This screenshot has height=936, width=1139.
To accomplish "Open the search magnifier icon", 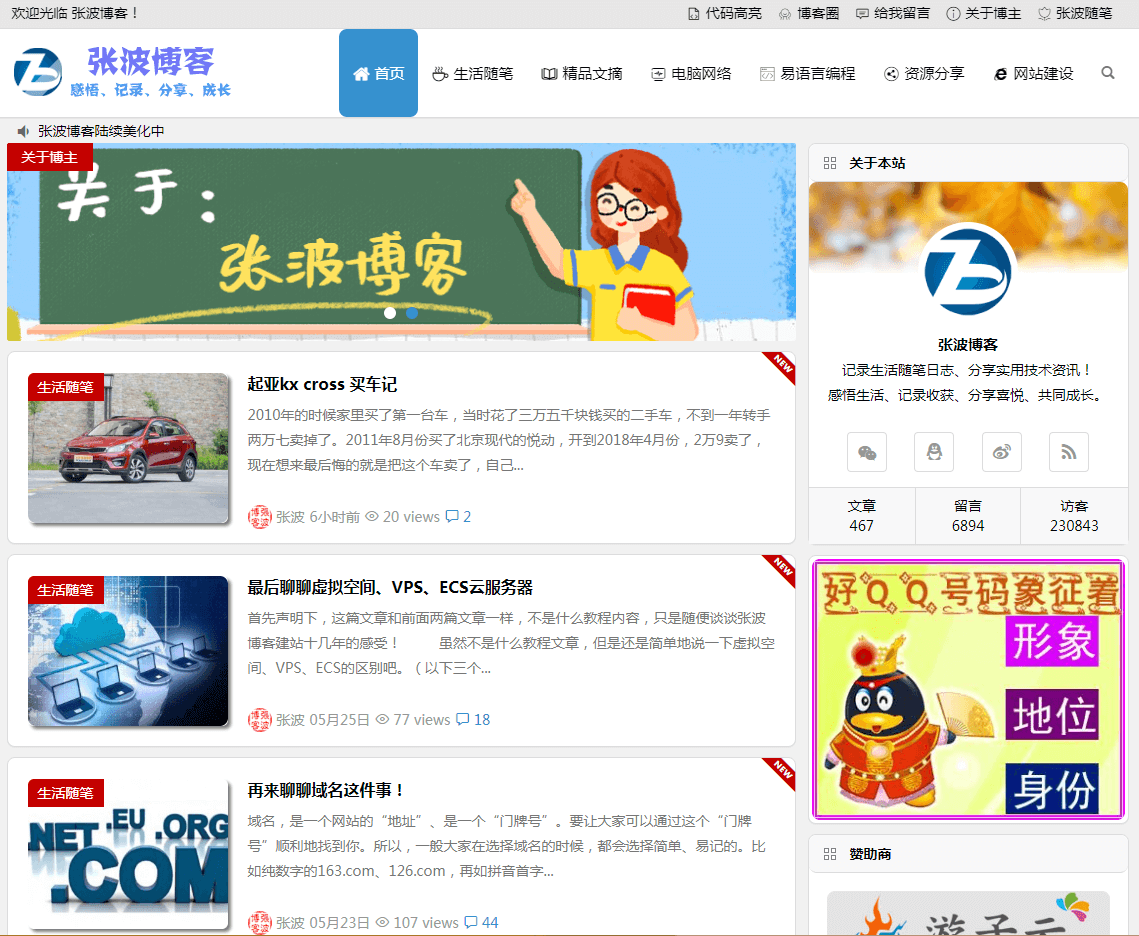I will pyautogui.click(x=1106, y=72).
